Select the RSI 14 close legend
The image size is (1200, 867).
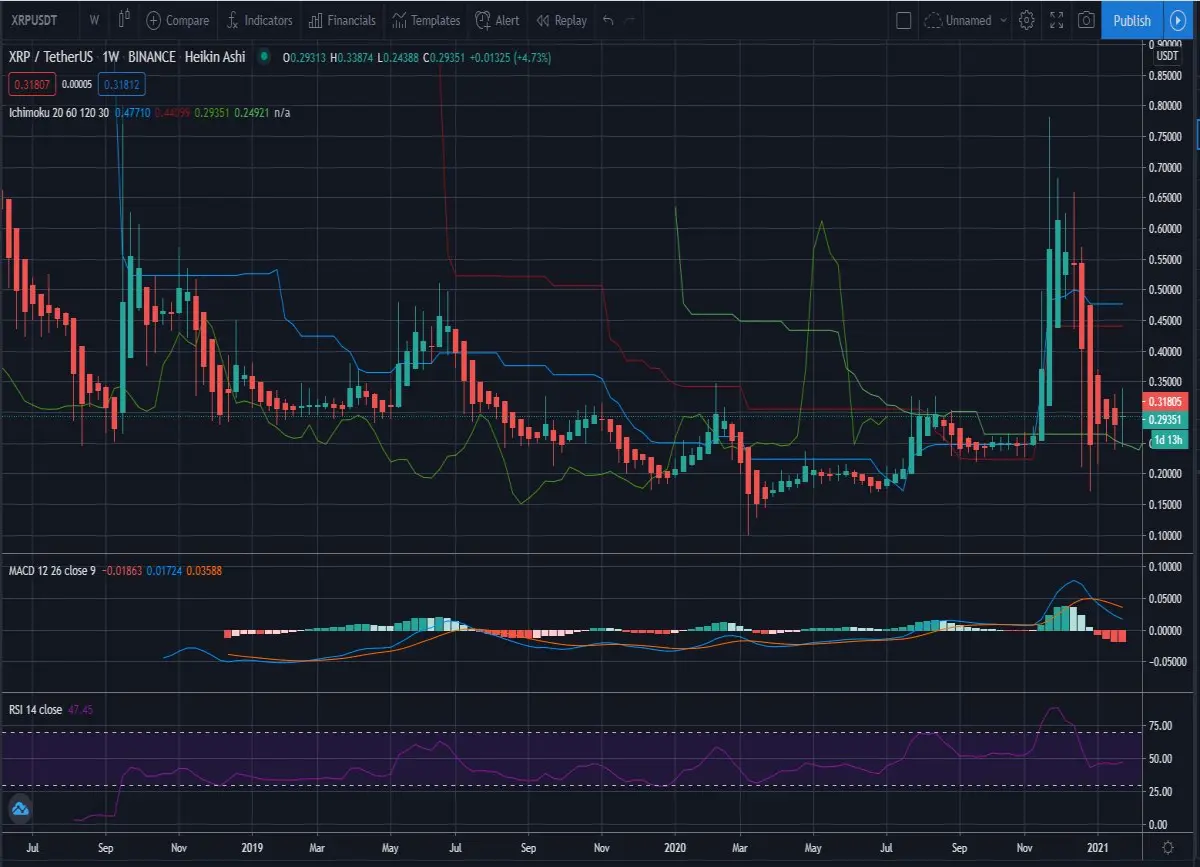pos(35,710)
